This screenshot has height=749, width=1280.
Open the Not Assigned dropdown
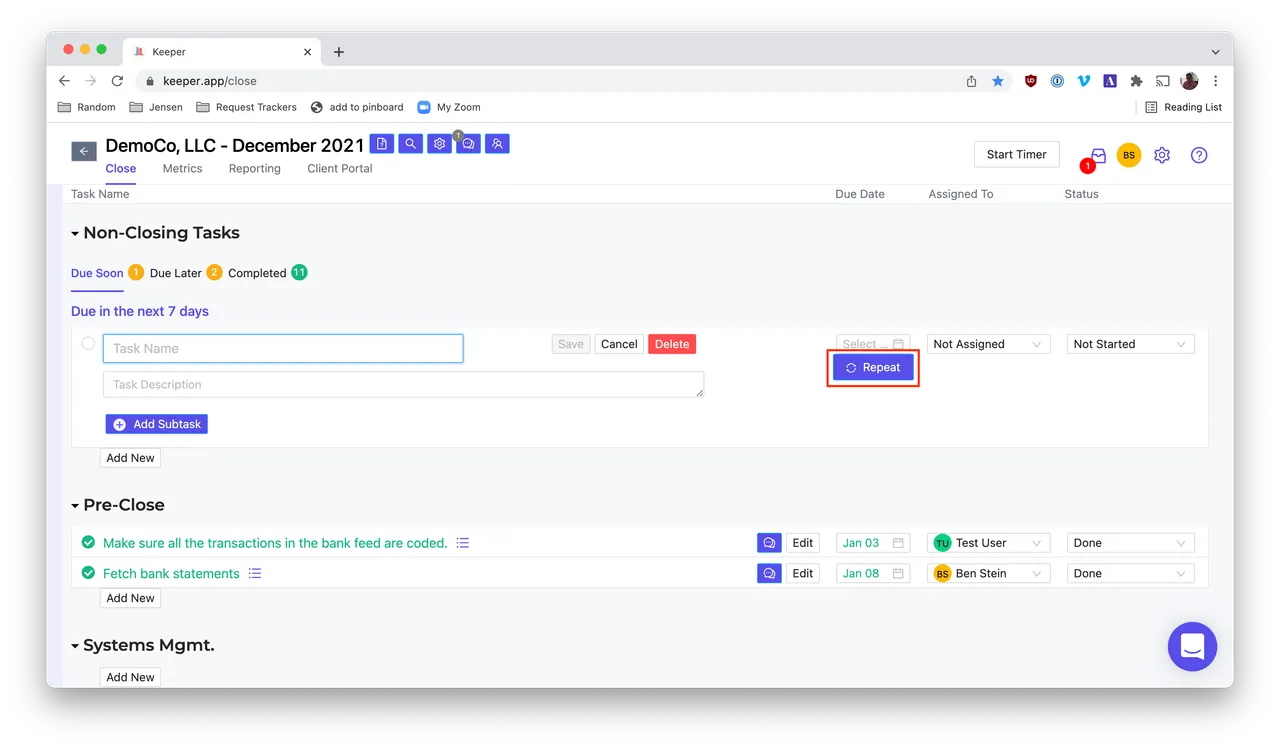[x=988, y=343]
